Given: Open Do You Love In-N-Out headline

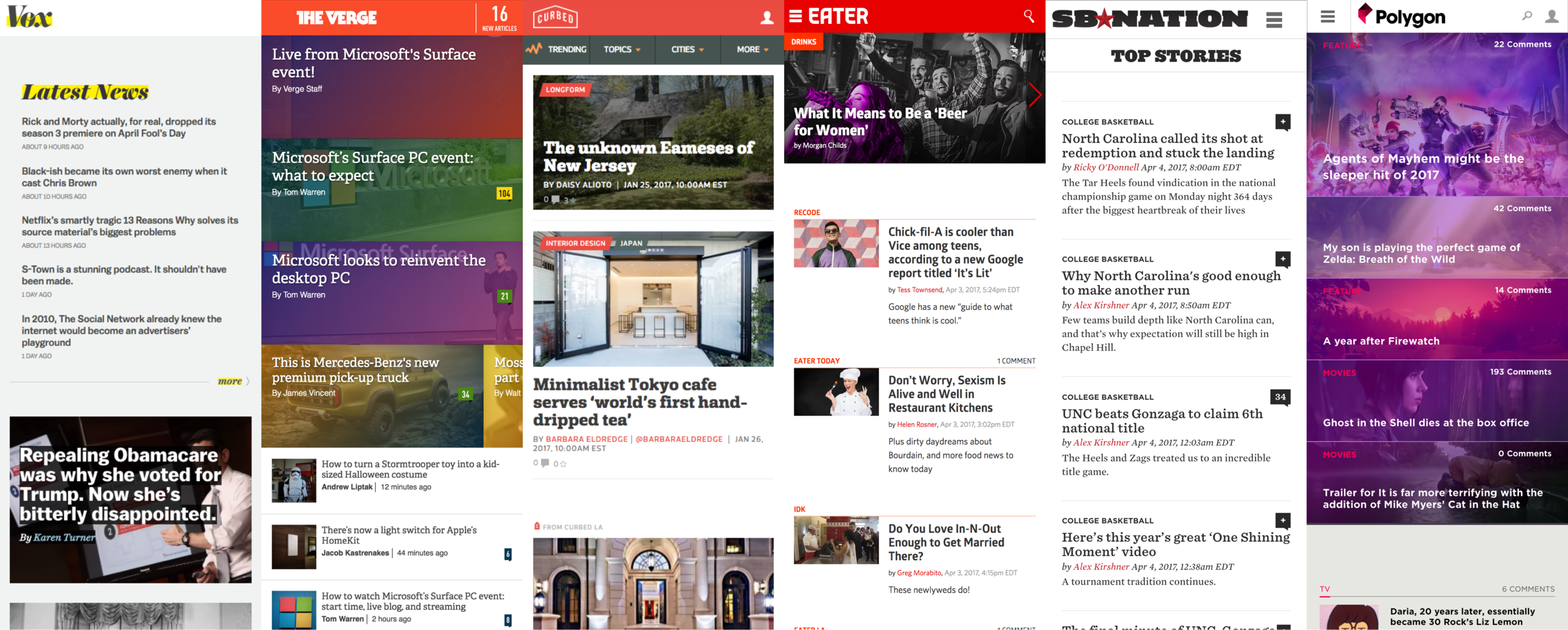Looking at the screenshot, I should tap(946, 542).
